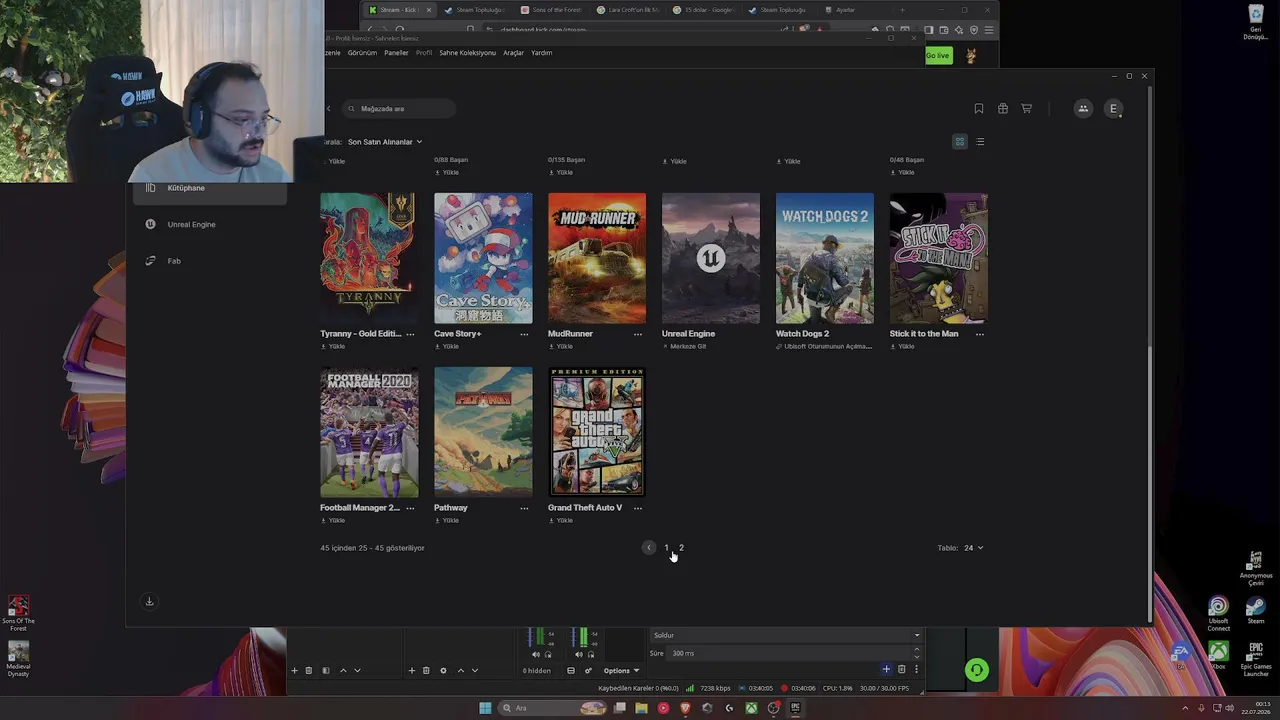The width and height of the screenshot is (1280, 720).
Task: Open the options menu for Tyranny - Gold Edition
Action: pyautogui.click(x=410, y=334)
